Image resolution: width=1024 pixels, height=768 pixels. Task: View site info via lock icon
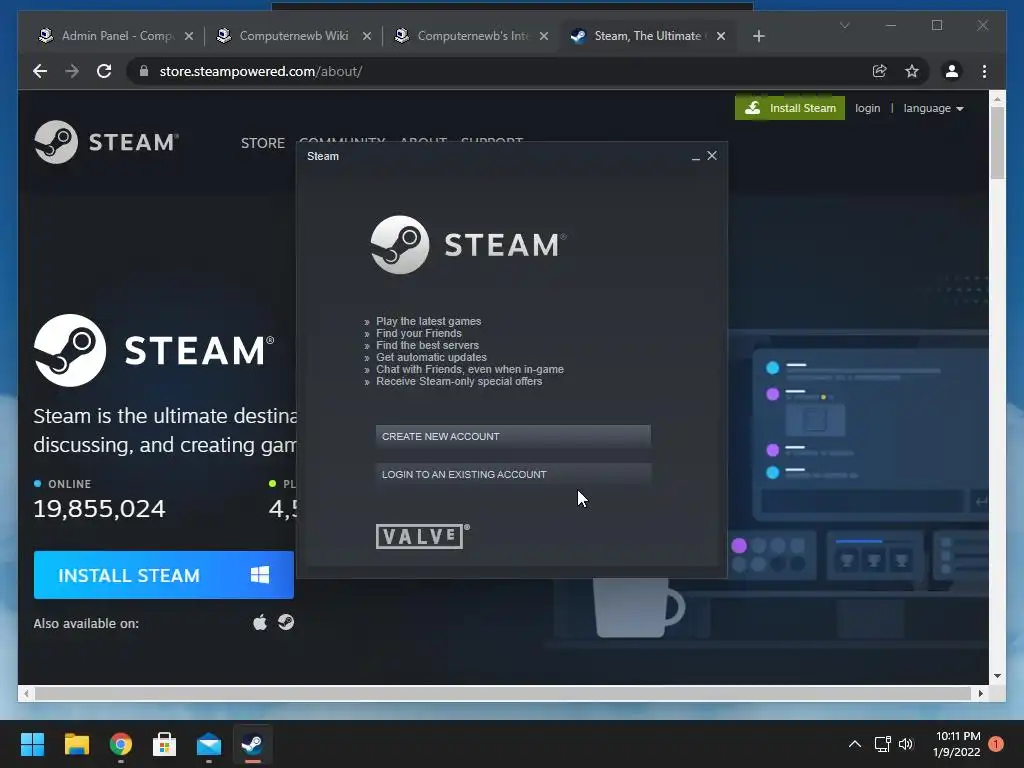[144, 71]
